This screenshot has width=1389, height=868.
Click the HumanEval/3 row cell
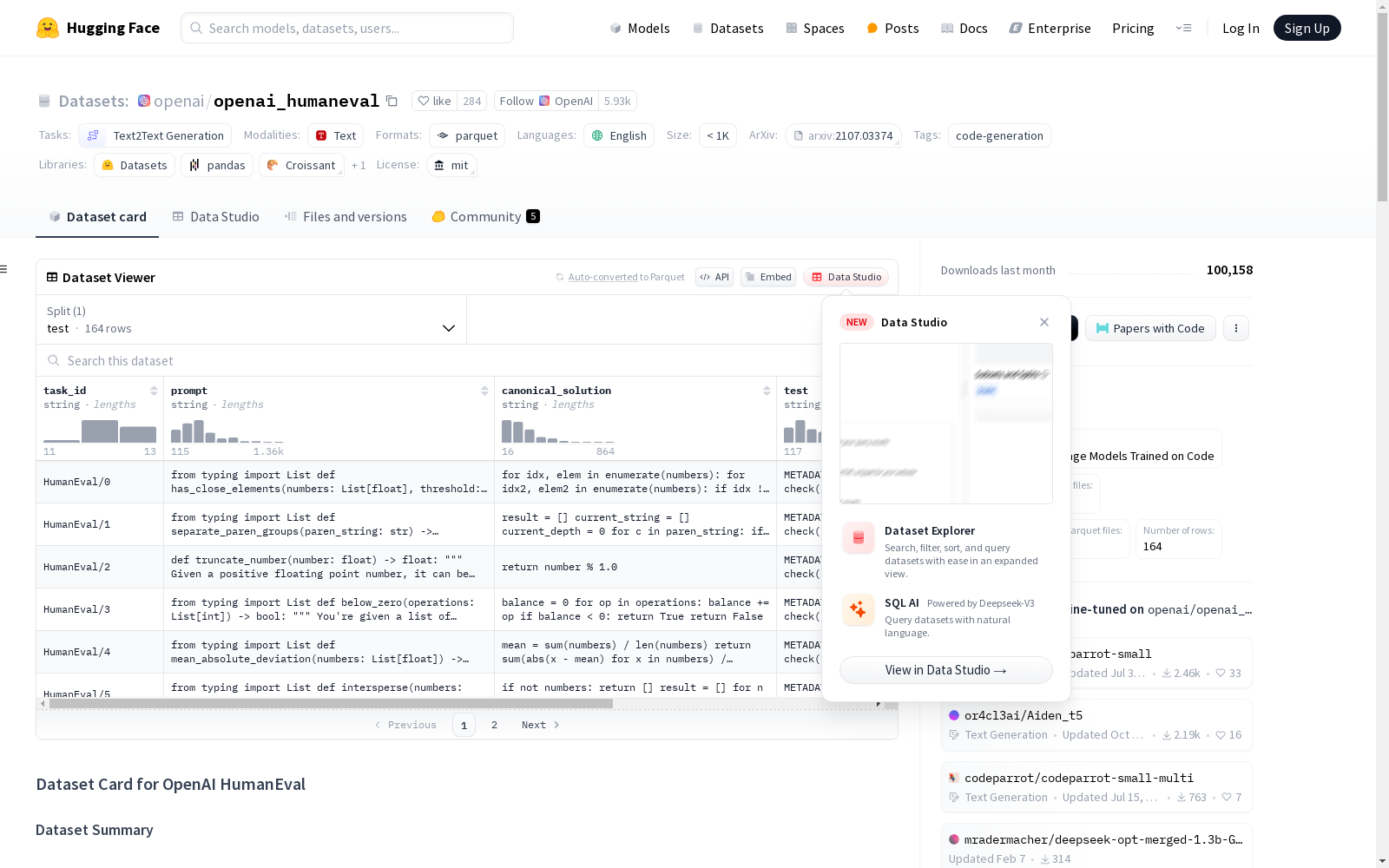coord(100,609)
